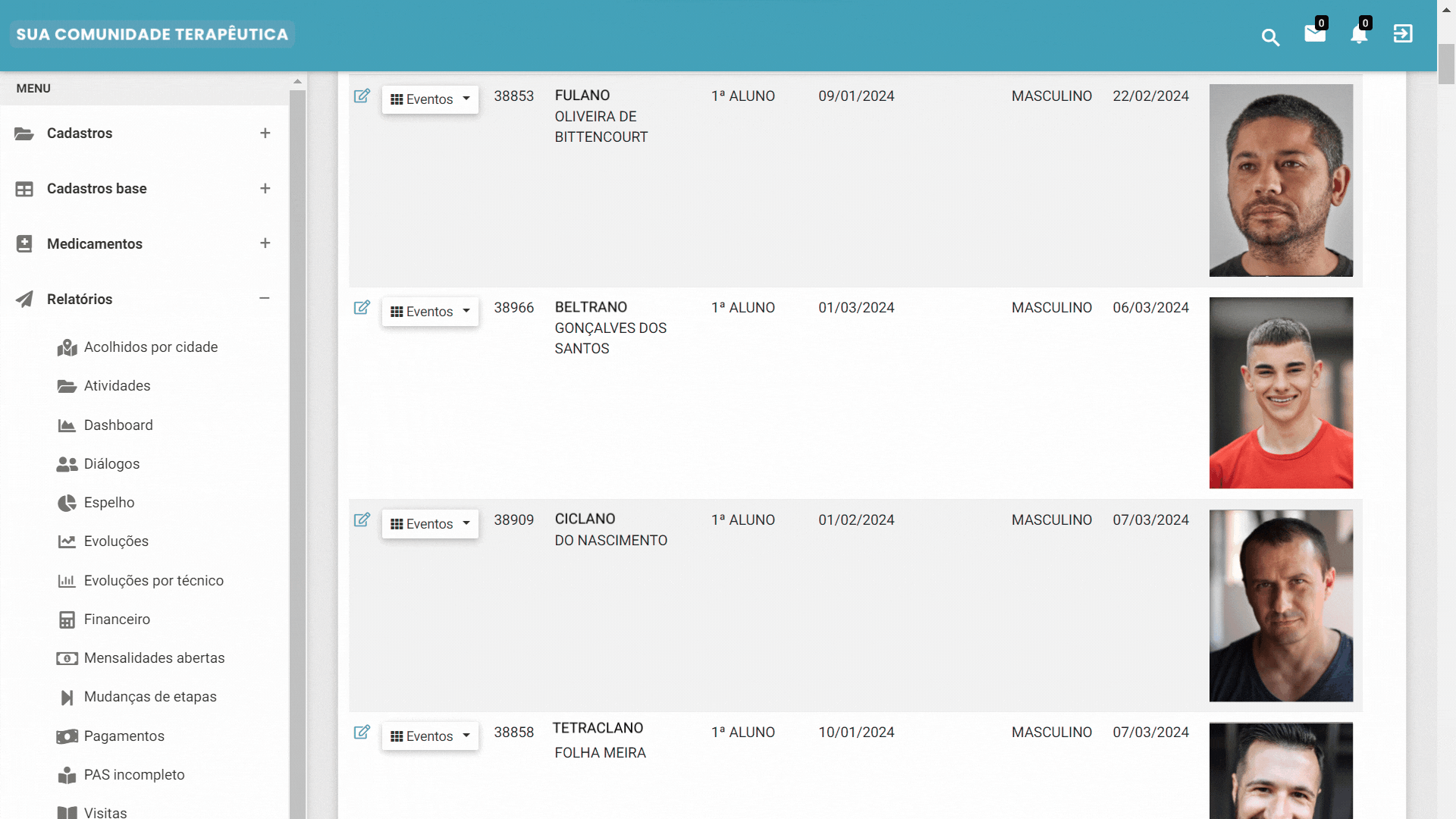
Task: Open the search icon in the header
Action: 1271,37
